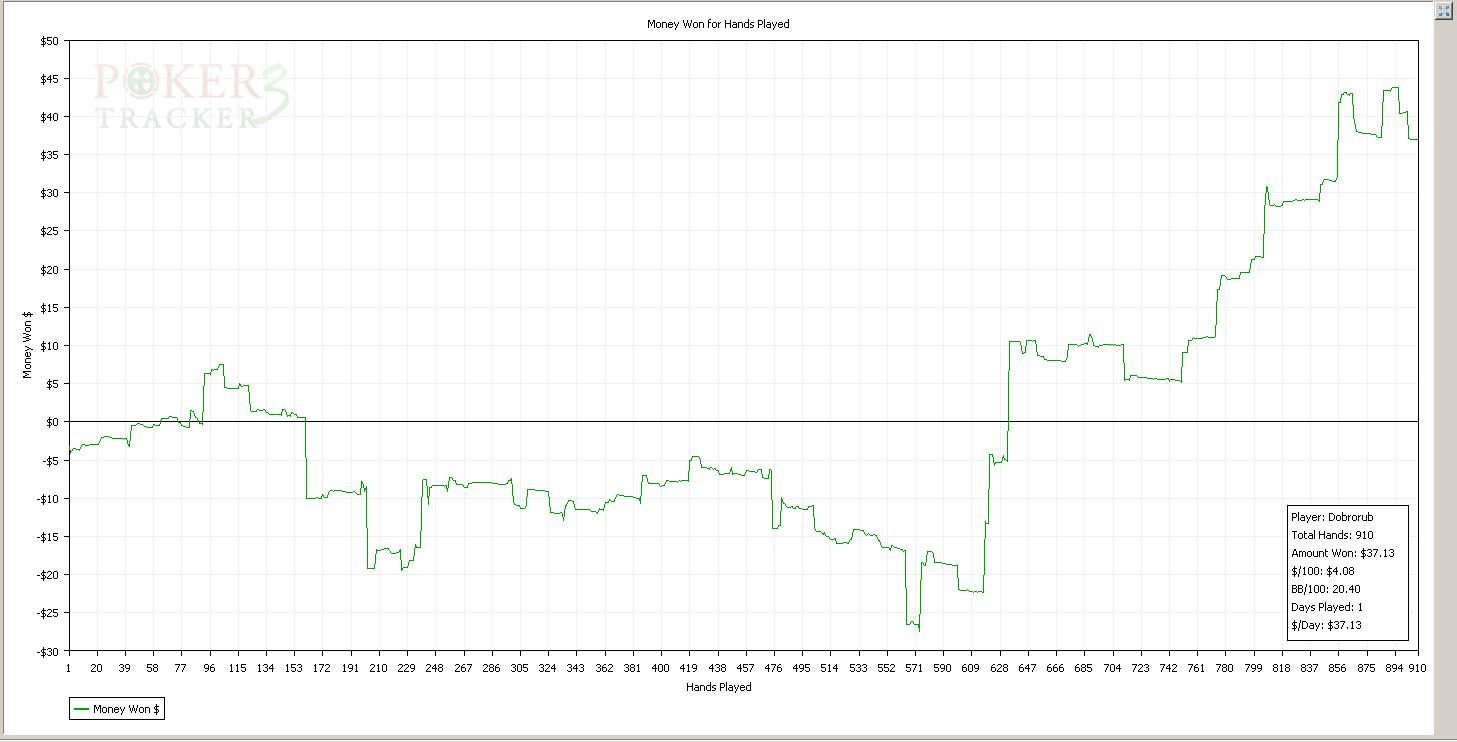Click the chart title 'Money Won for Hands Played'
Image resolution: width=1457 pixels, height=742 pixels.
tap(718, 24)
